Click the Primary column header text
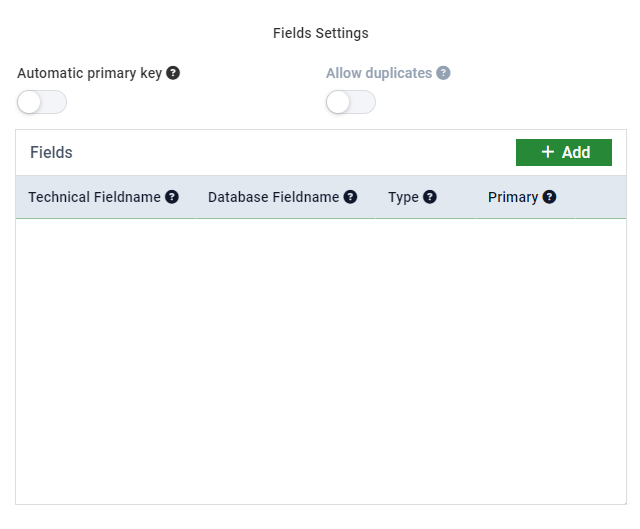Screen dimensions: 640x529 coord(513,198)
